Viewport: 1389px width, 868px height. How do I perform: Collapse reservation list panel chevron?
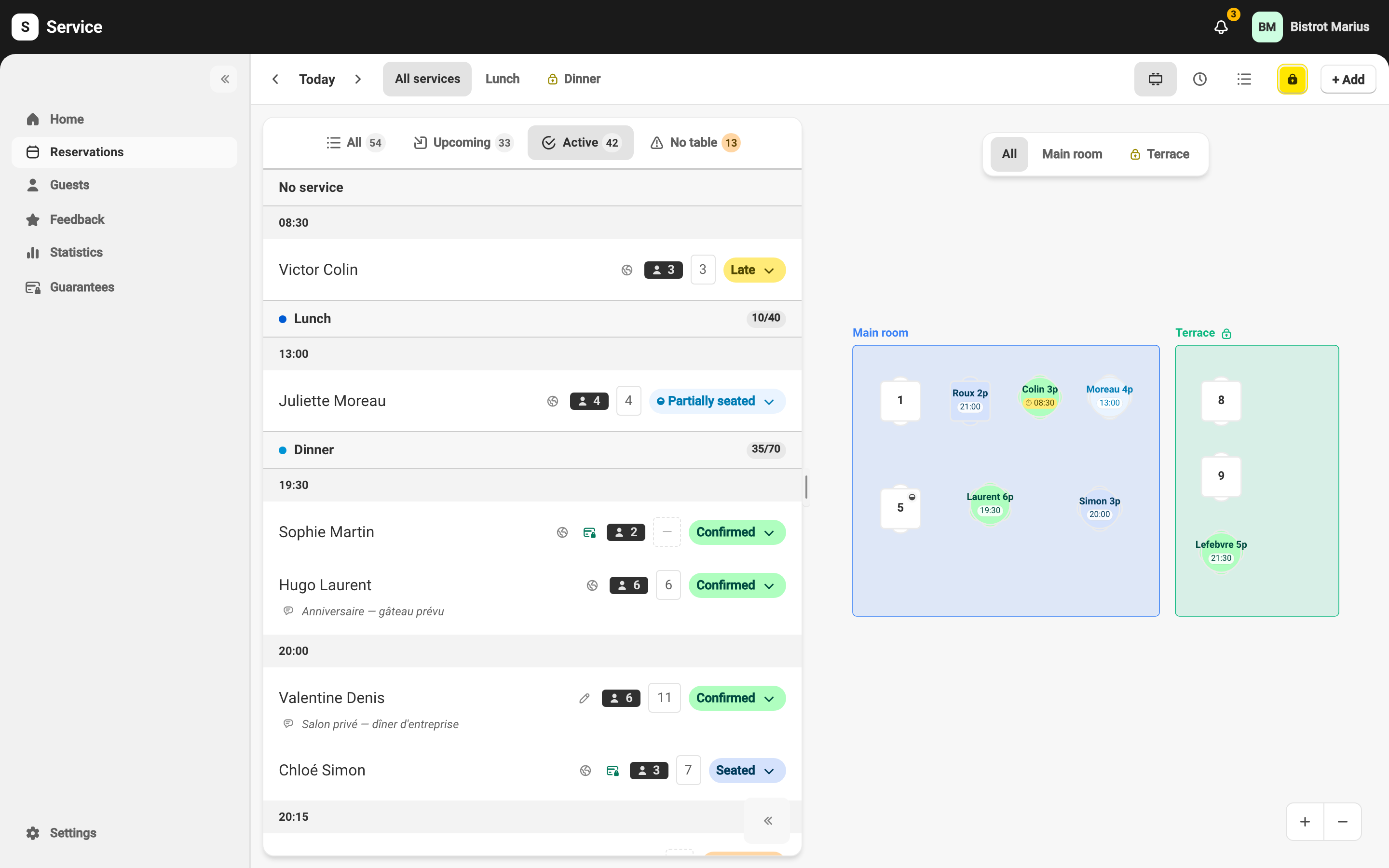[768, 821]
